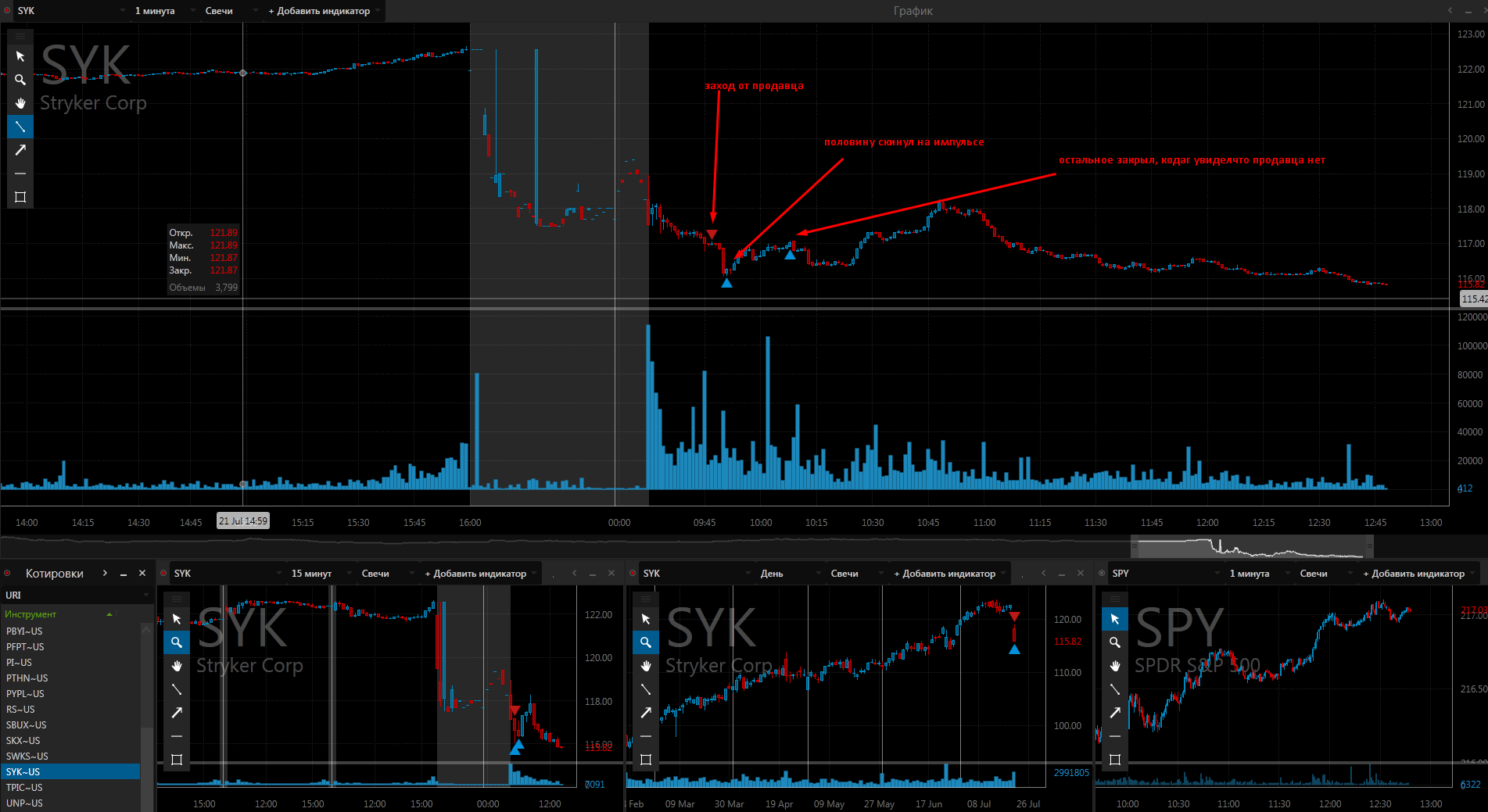
Task: Select SWKS~US in quotes list
Action: pyautogui.click(x=70, y=757)
